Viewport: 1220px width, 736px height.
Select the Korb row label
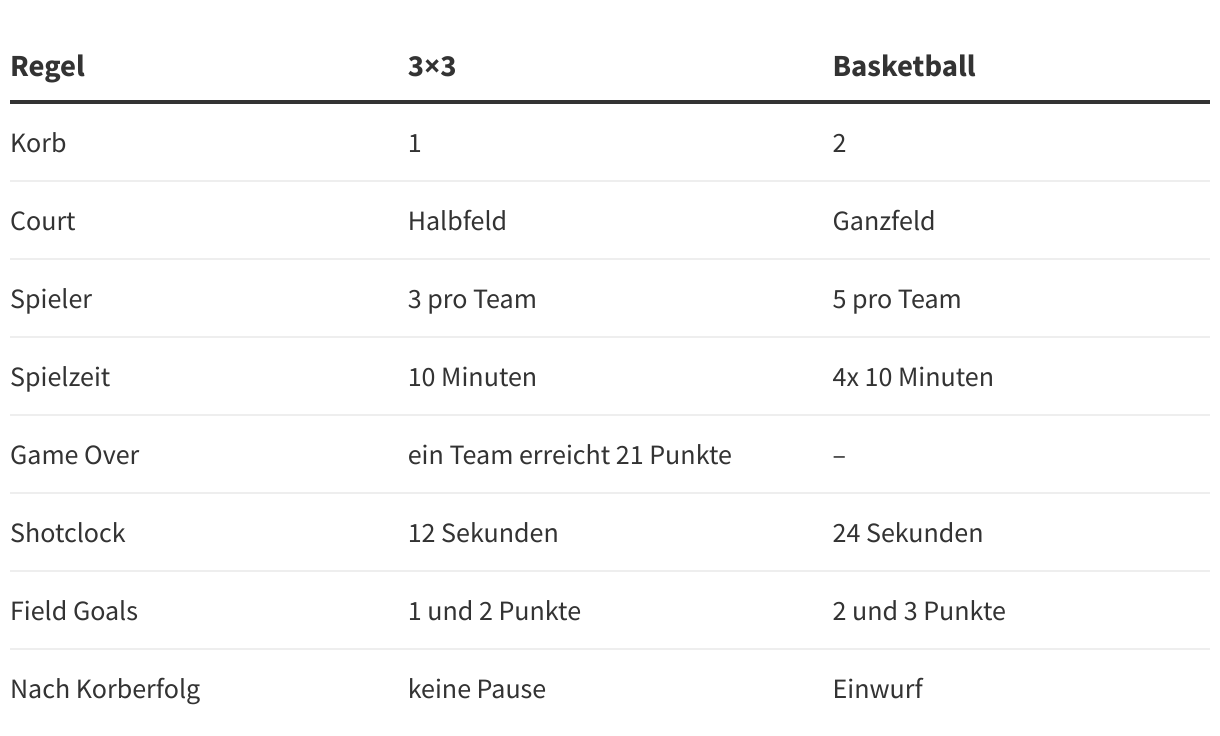(x=38, y=143)
